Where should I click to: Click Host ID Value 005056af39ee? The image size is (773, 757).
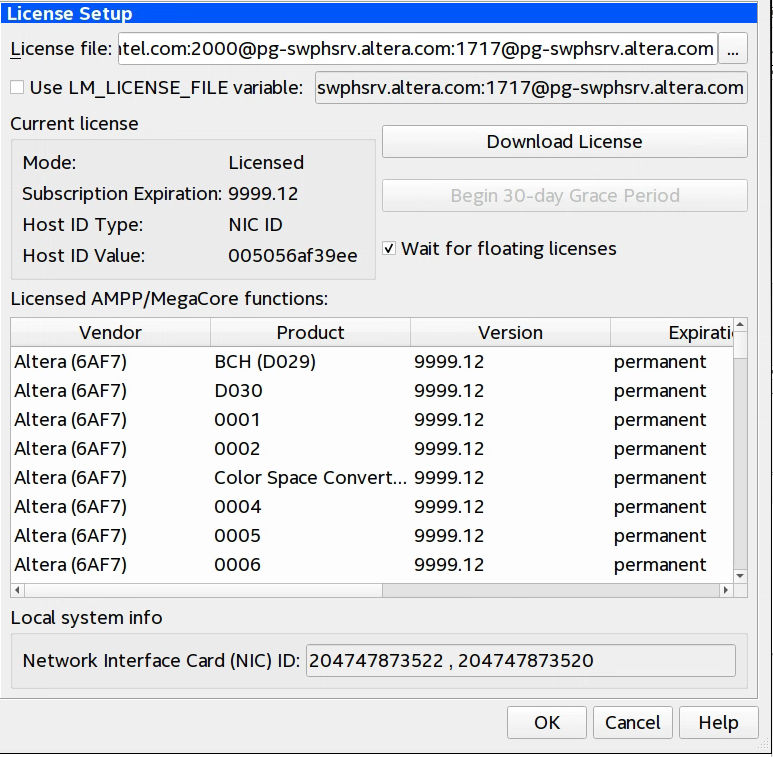(x=293, y=256)
